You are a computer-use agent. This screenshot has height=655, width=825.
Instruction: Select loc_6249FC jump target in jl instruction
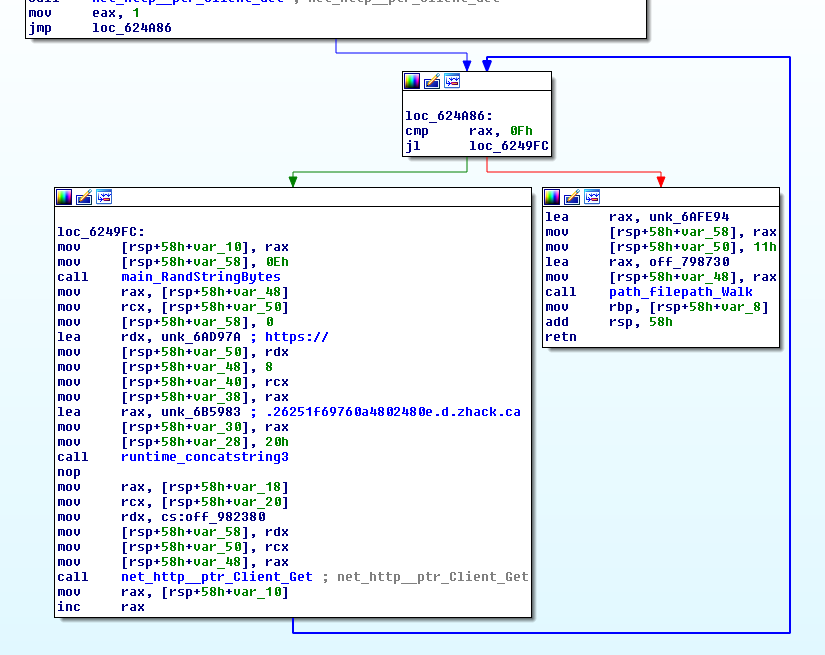(509, 146)
